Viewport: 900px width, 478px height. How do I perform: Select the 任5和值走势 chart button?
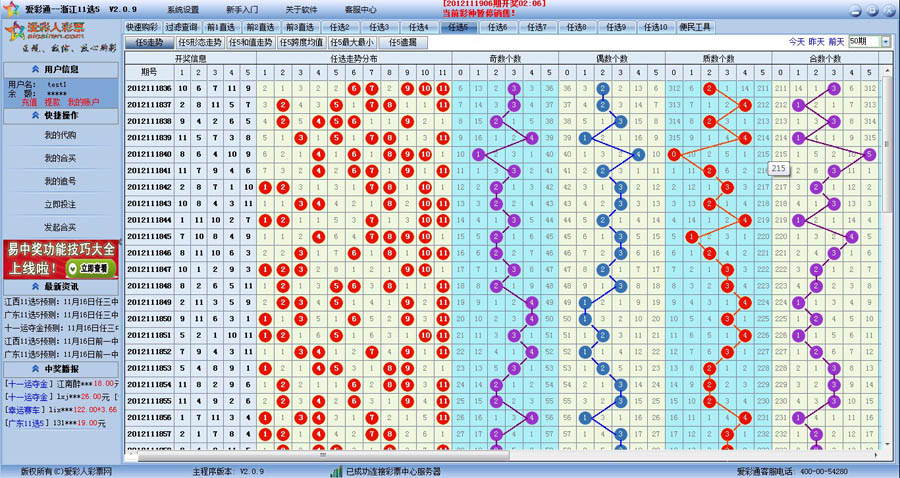point(250,42)
